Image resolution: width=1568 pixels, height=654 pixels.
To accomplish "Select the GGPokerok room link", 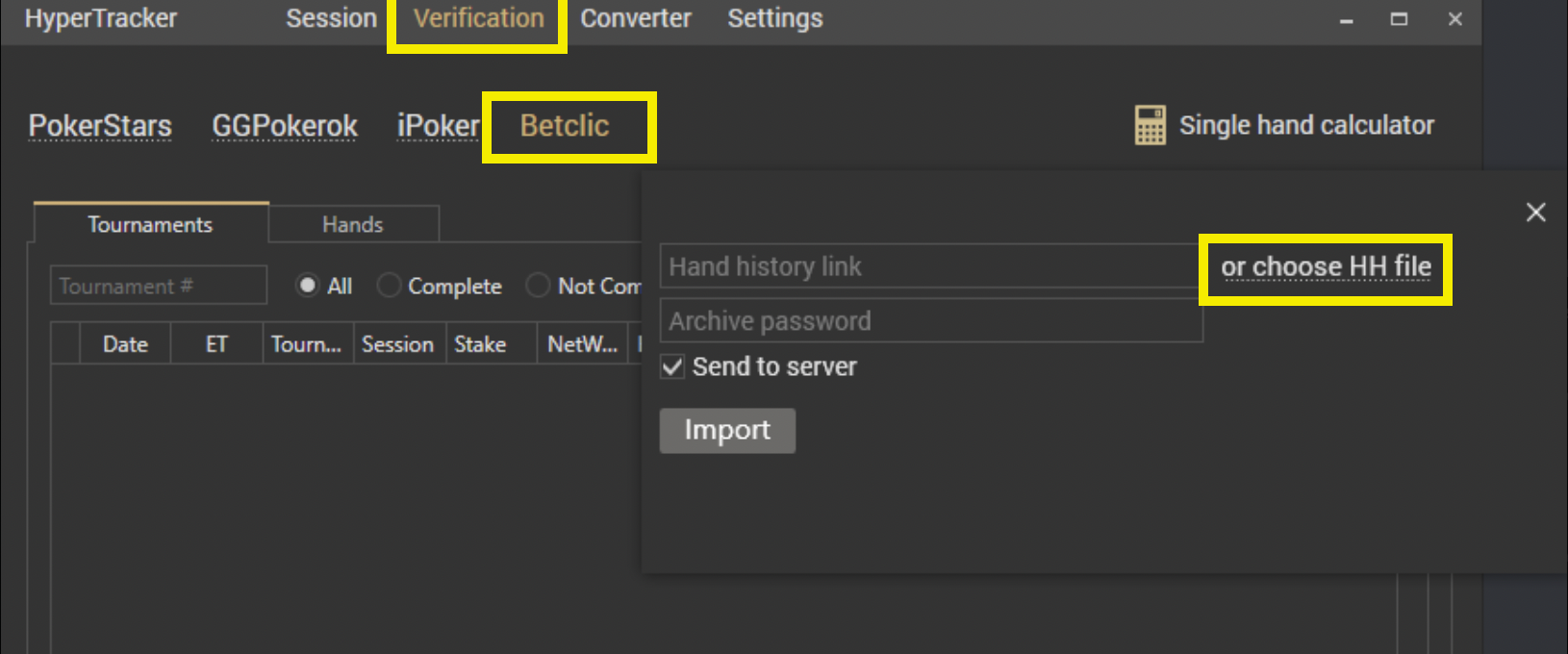I will 285,126.
